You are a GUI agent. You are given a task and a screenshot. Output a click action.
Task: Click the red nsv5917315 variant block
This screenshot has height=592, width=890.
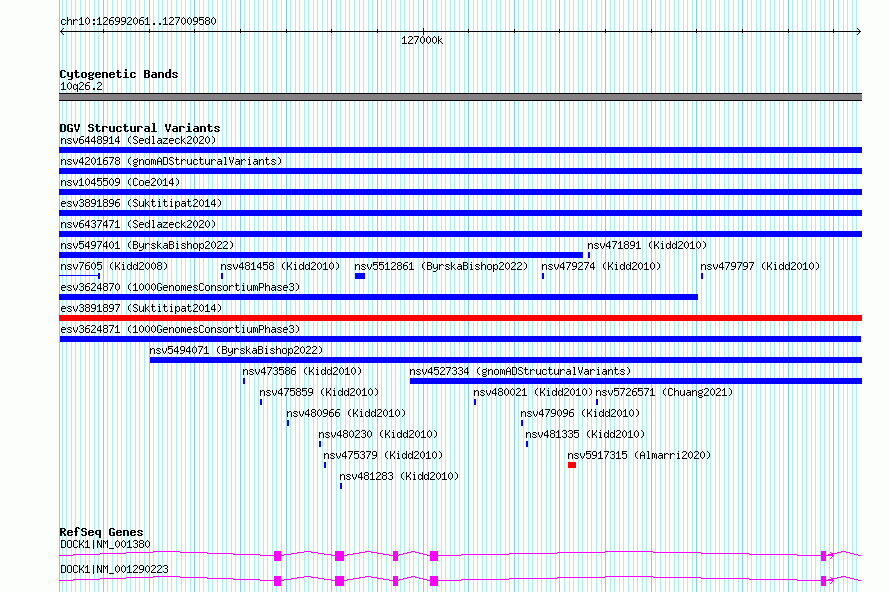point(572,465)
